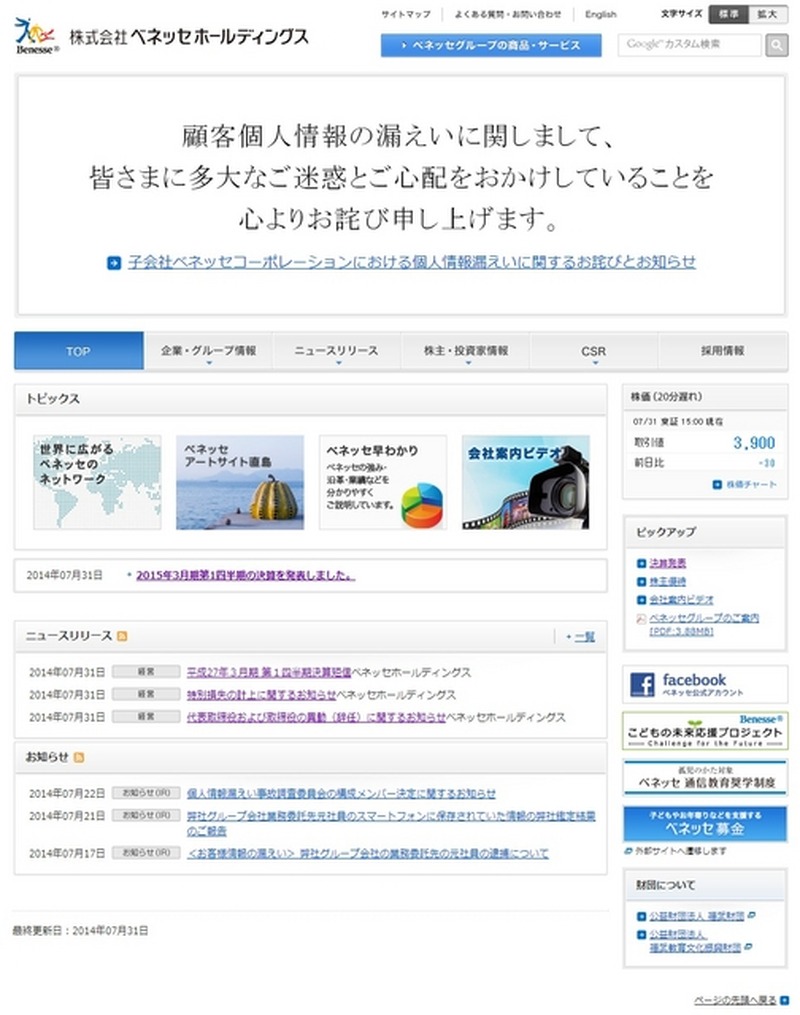Select the TOP navigation tab
This screenshot has width=800, height=1015.
(x=78, y=352)
